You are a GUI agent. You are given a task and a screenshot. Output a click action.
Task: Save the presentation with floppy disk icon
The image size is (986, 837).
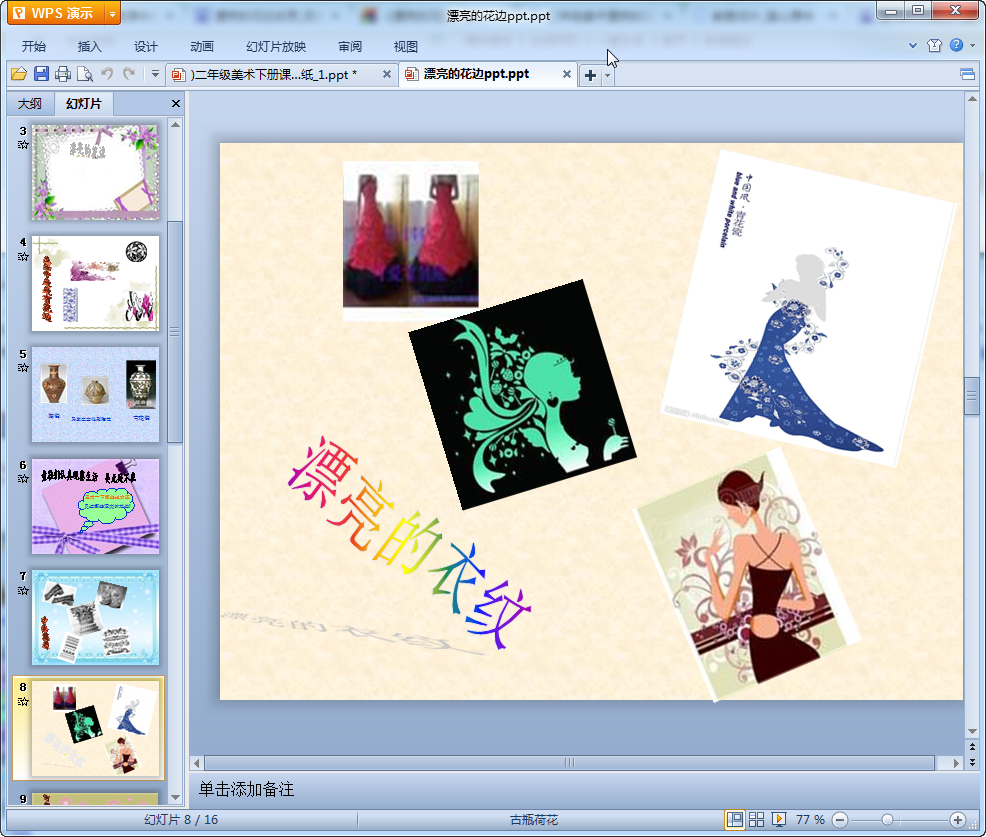point(42,74)
